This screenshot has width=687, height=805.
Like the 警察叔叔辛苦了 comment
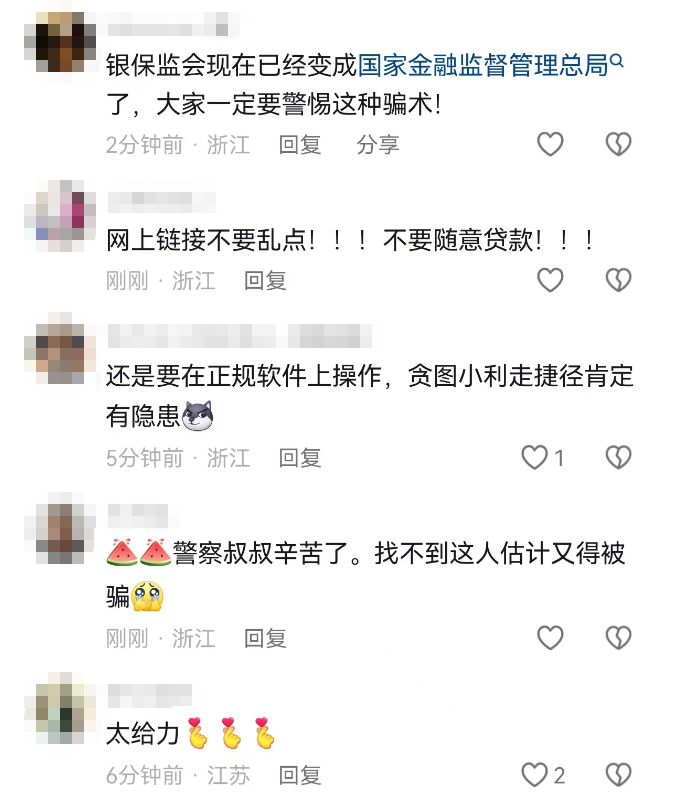(x=550, y=638)
